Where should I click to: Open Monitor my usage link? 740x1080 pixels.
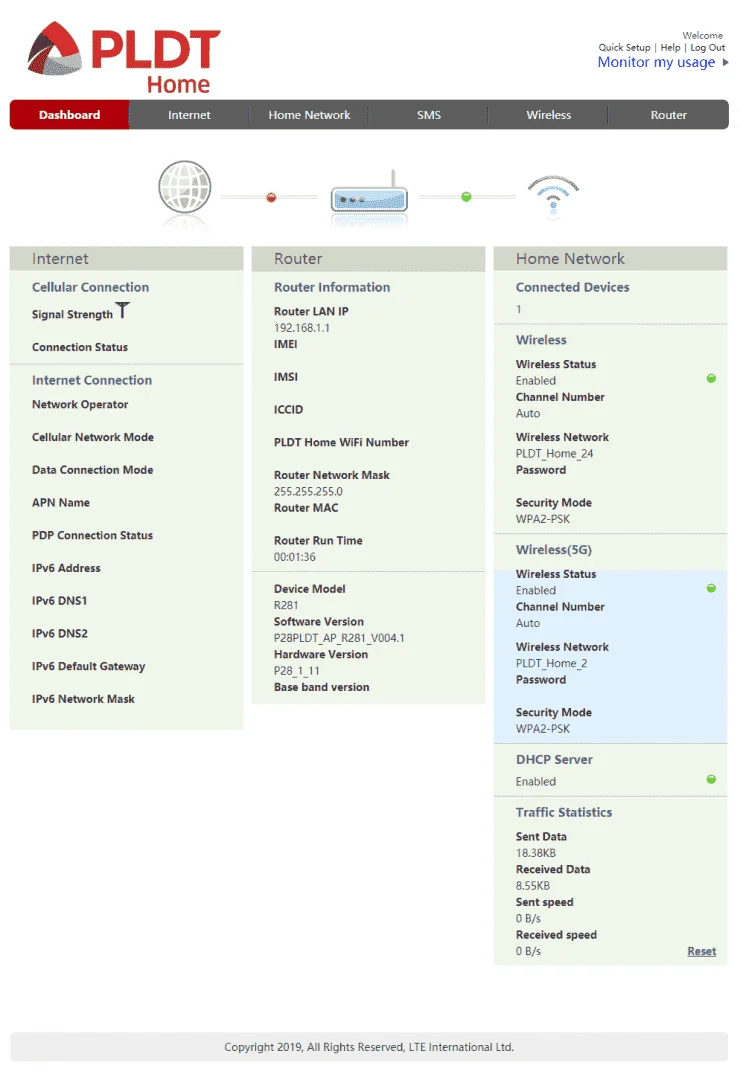click(657, 63)
